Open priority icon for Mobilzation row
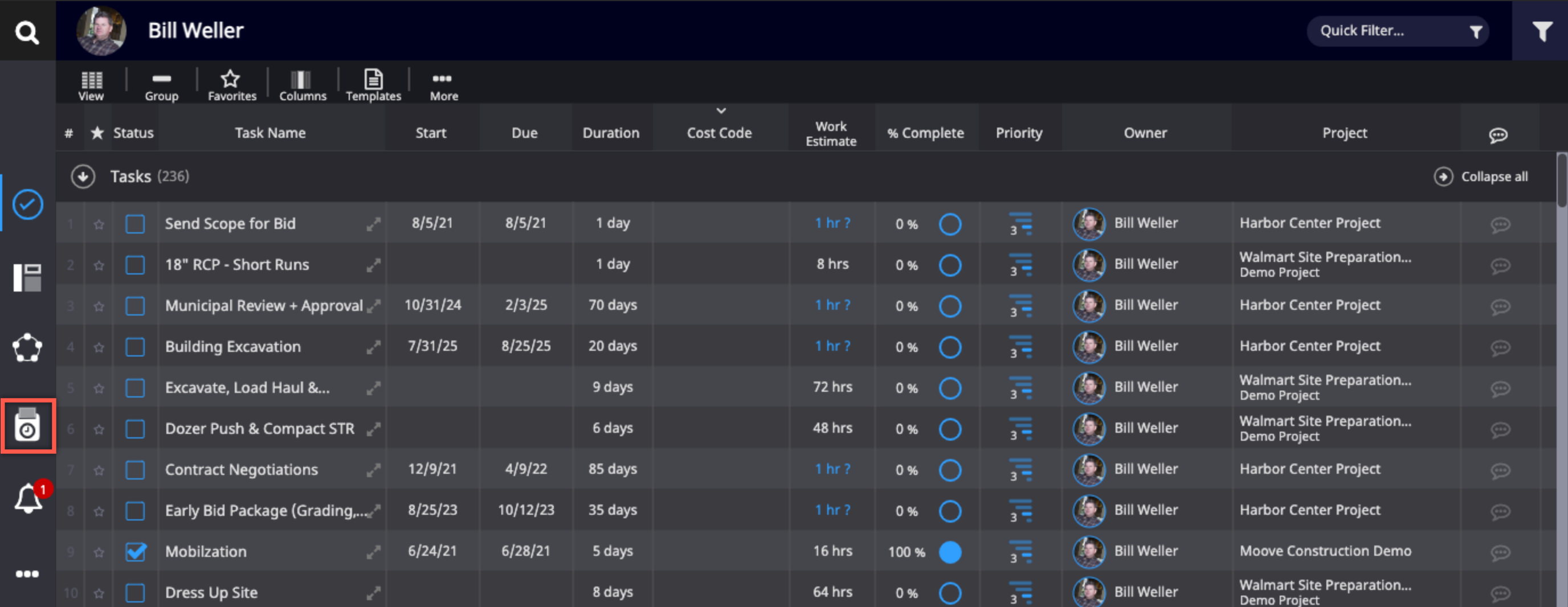The height and width of the screenshot is (607, 1568). point(1021,552)
